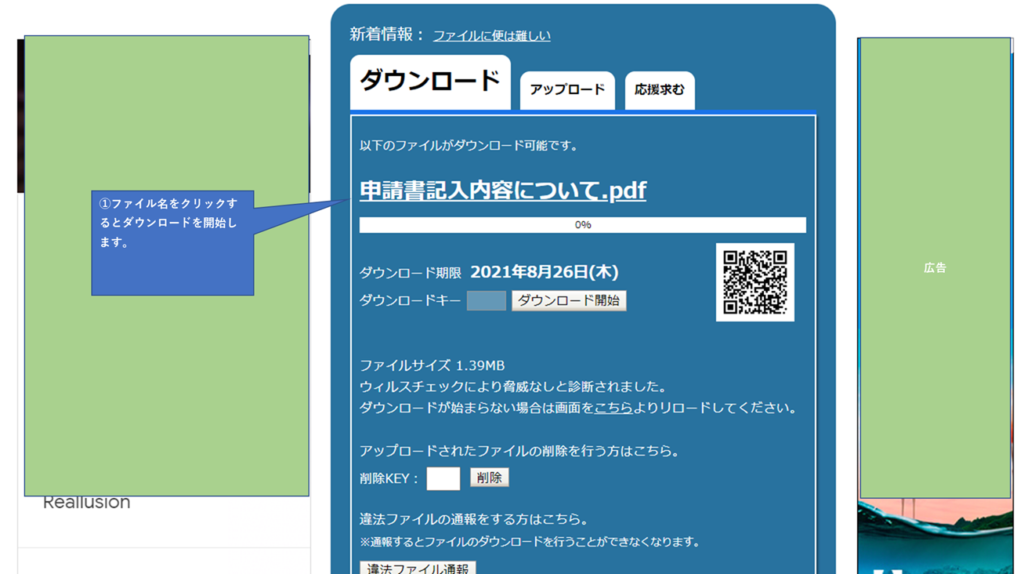The height and width of the screenshot is (574, 1024).
Task: Click the ダウンロードキー input field
Action: (486, 301)
